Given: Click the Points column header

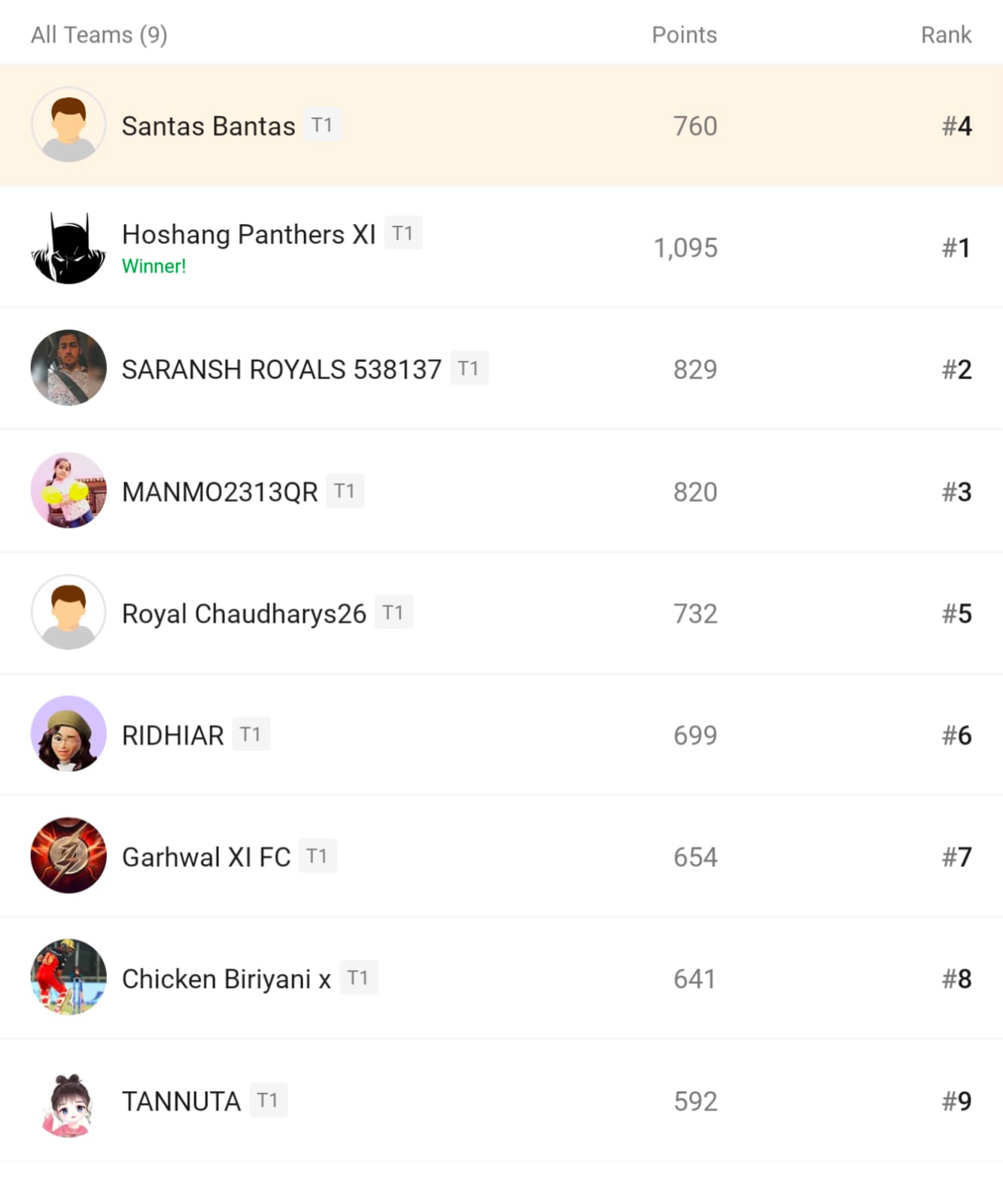Looking at the screenshot, I should [x=684, y=35].
